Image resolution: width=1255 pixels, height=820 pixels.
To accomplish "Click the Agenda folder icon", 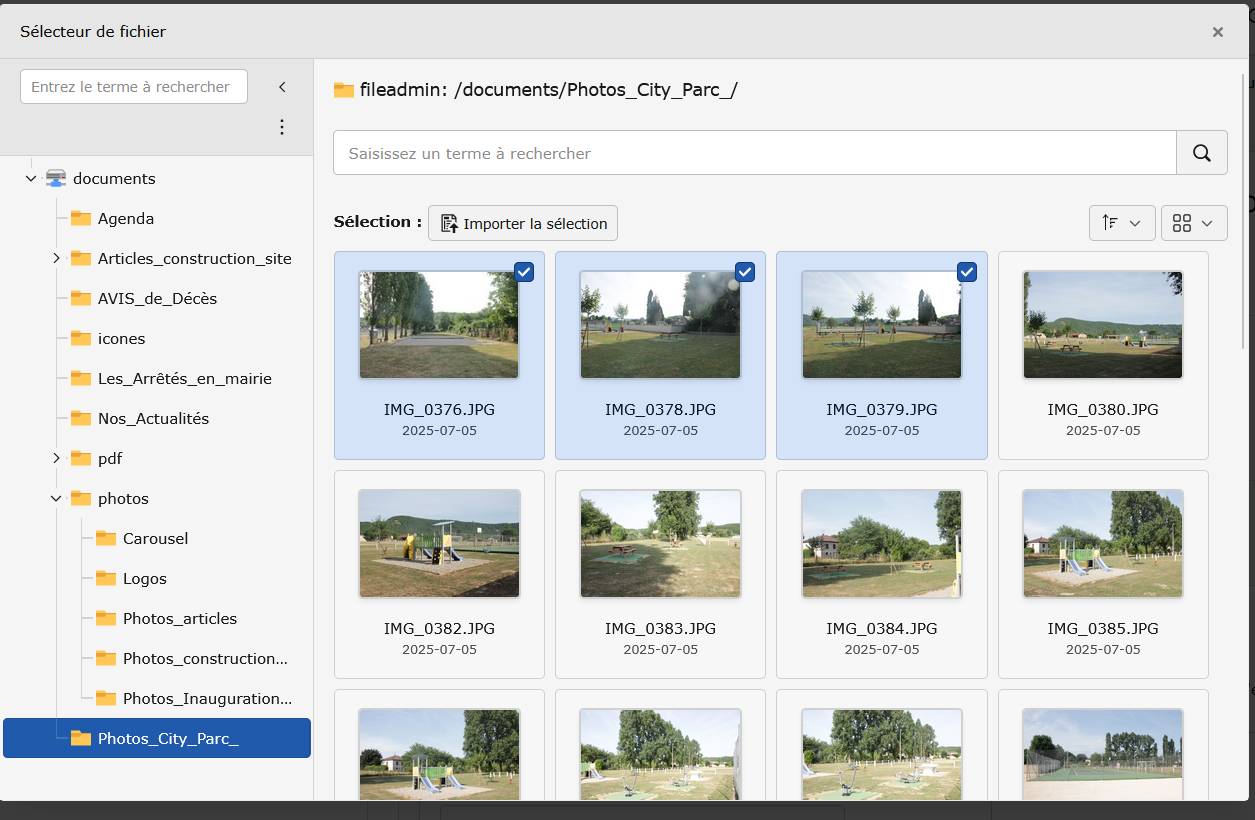I will click(81, 218).
